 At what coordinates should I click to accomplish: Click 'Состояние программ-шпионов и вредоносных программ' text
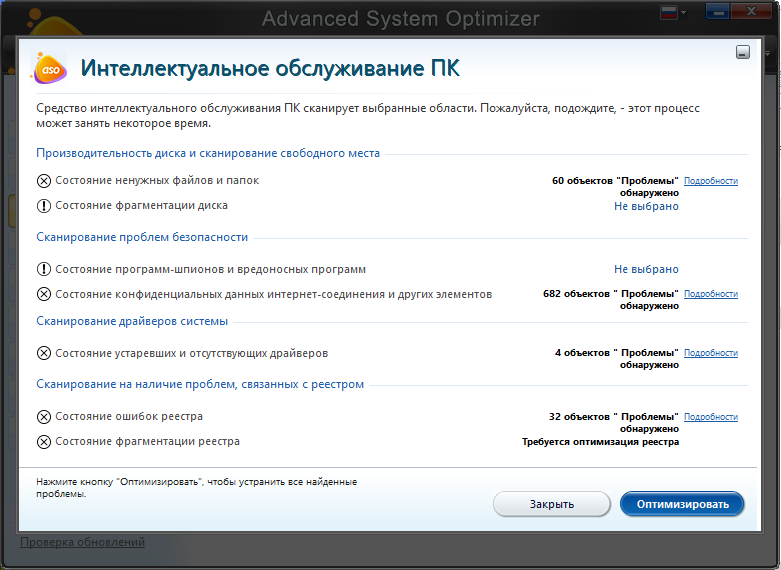(210, 270)
